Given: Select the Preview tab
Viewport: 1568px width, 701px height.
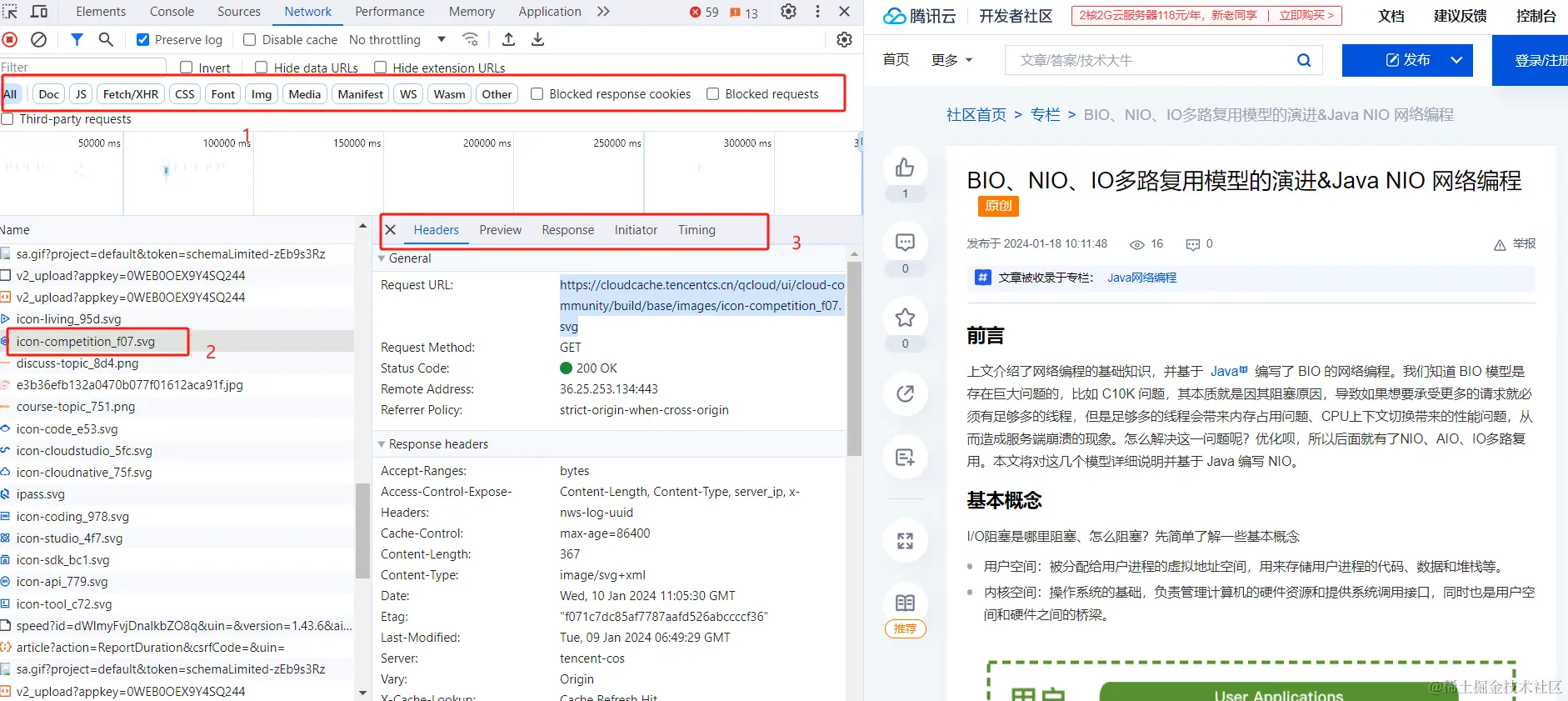Looking at the screenshot, I should click(x=500, y=230).
